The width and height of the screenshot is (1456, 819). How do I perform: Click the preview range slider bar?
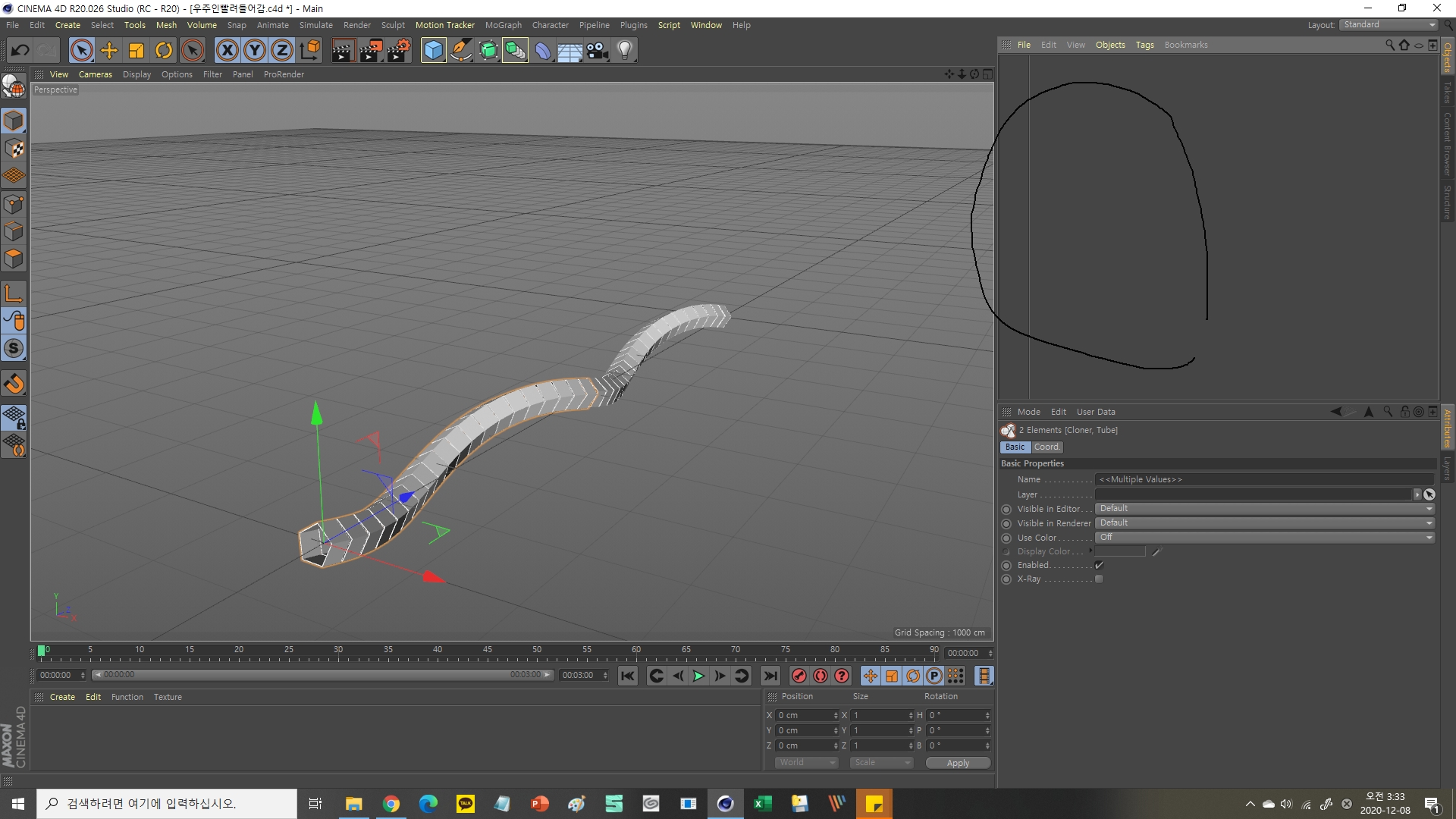[x=322, y=675]
